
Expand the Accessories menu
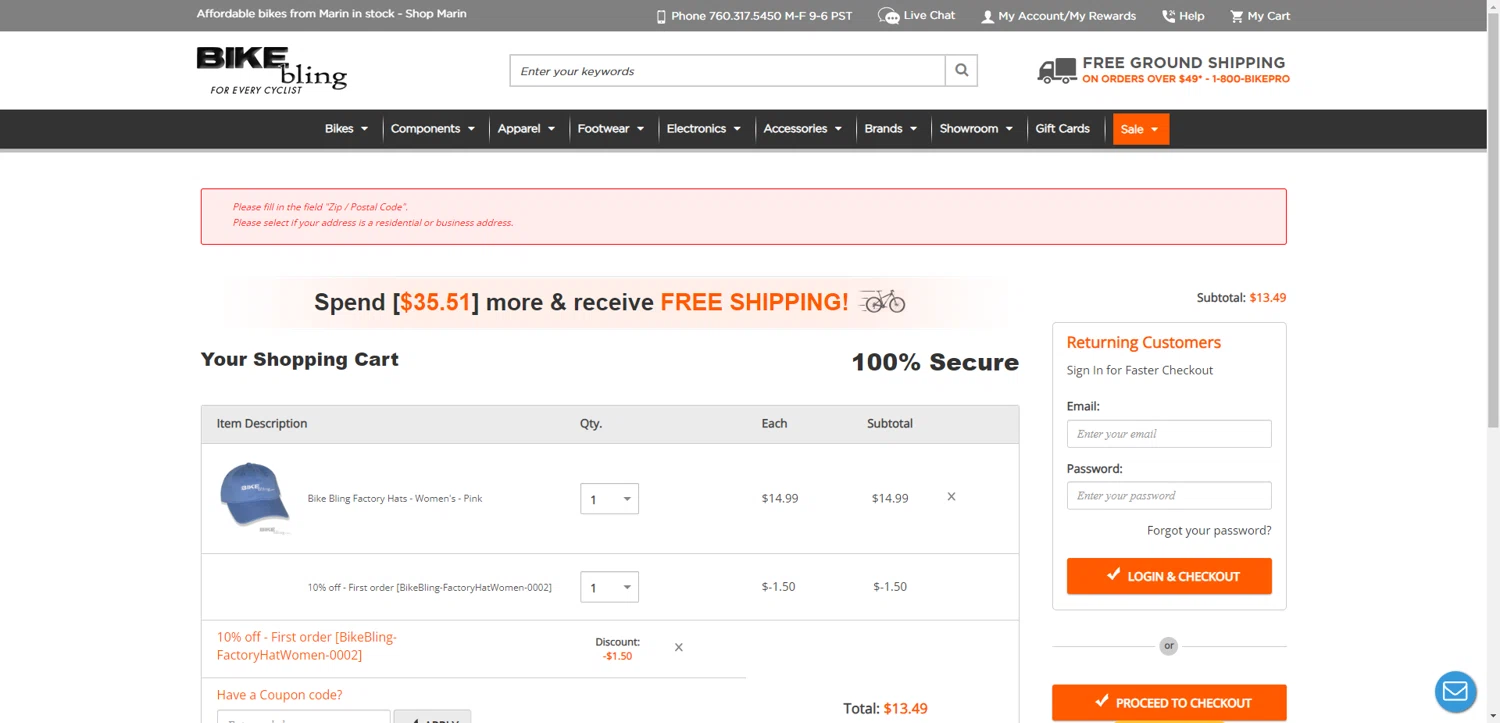(803, 129)
